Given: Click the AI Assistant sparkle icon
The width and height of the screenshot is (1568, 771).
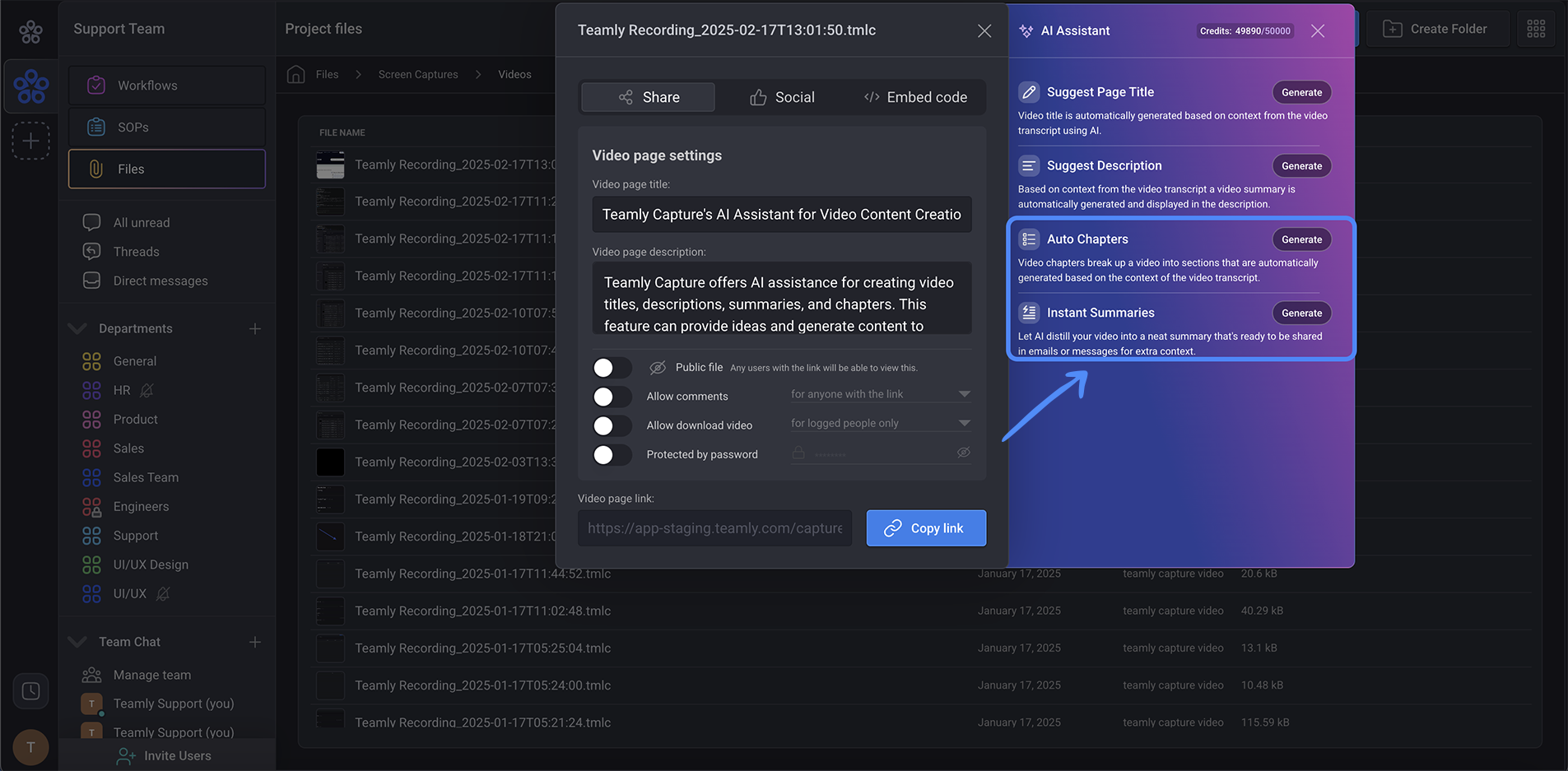Looking at the screenshot, I should pos(1026,30).
